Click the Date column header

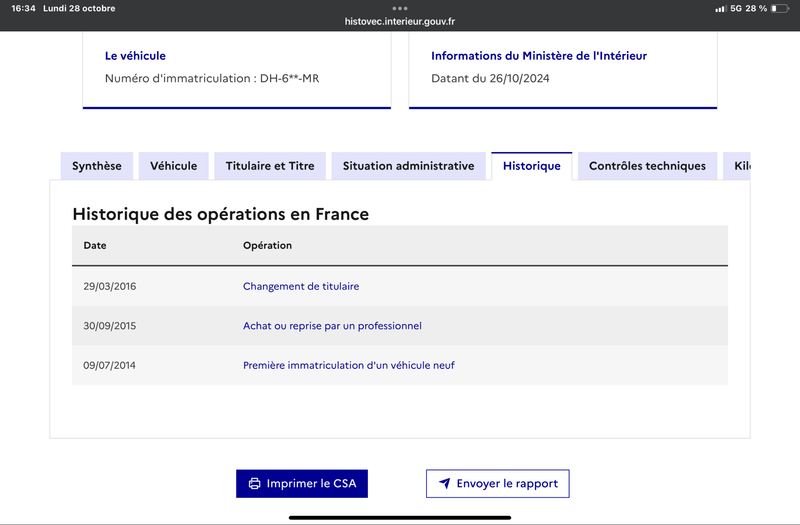(95, 245)
